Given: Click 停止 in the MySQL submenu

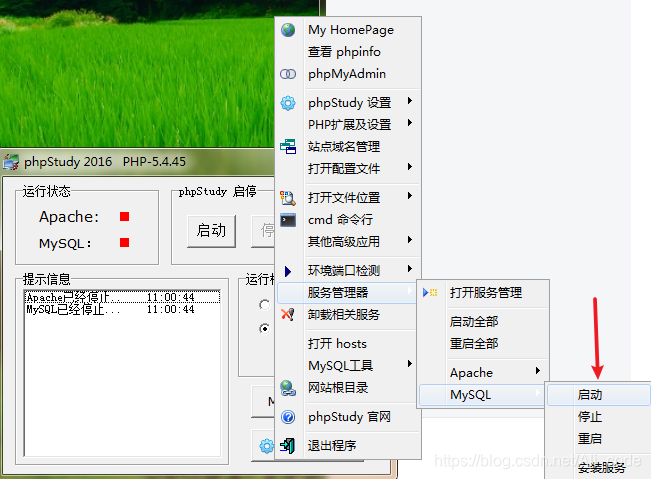Looking at the screenshot, I should (x=598, y=417).
